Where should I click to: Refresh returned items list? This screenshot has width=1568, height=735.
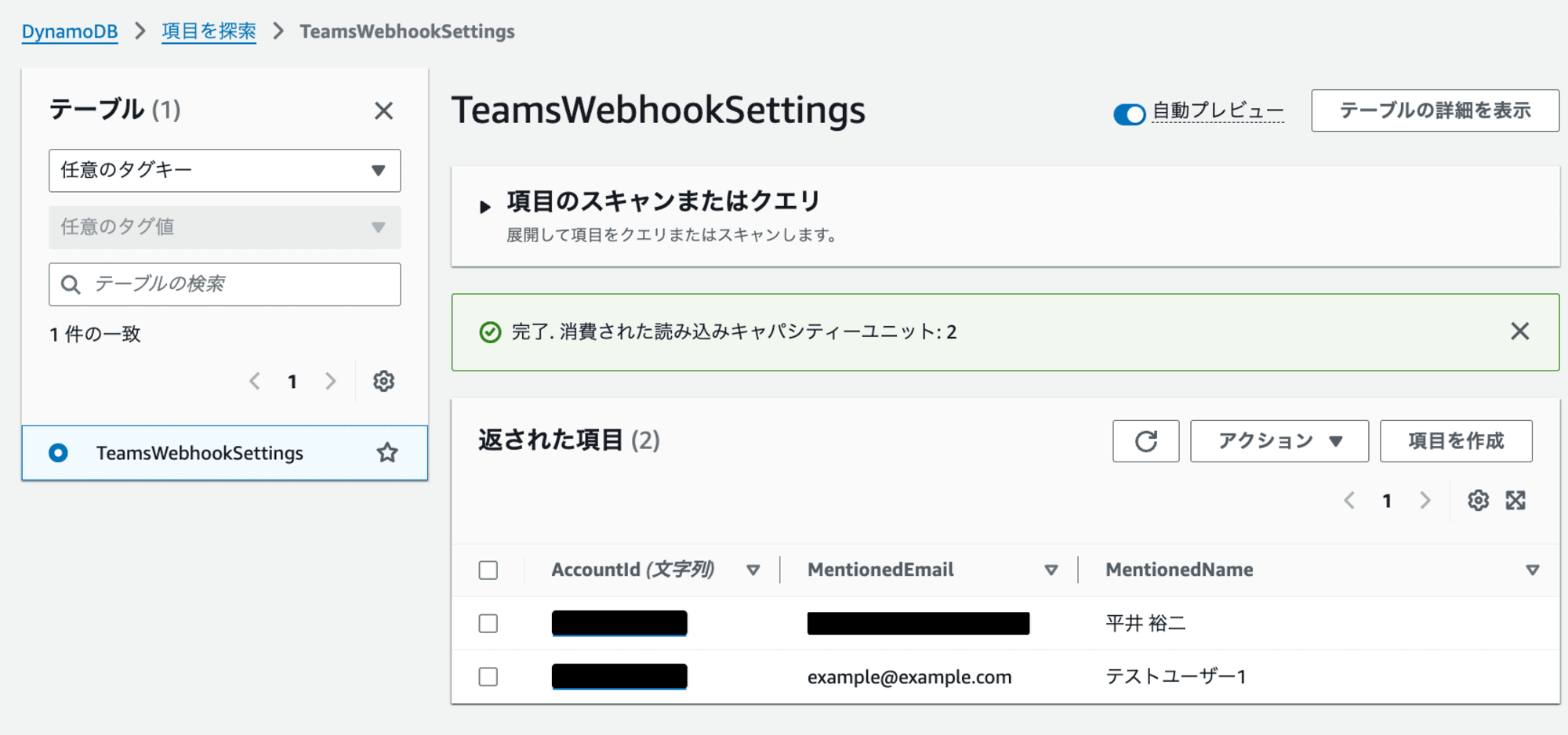[1145, 441]
